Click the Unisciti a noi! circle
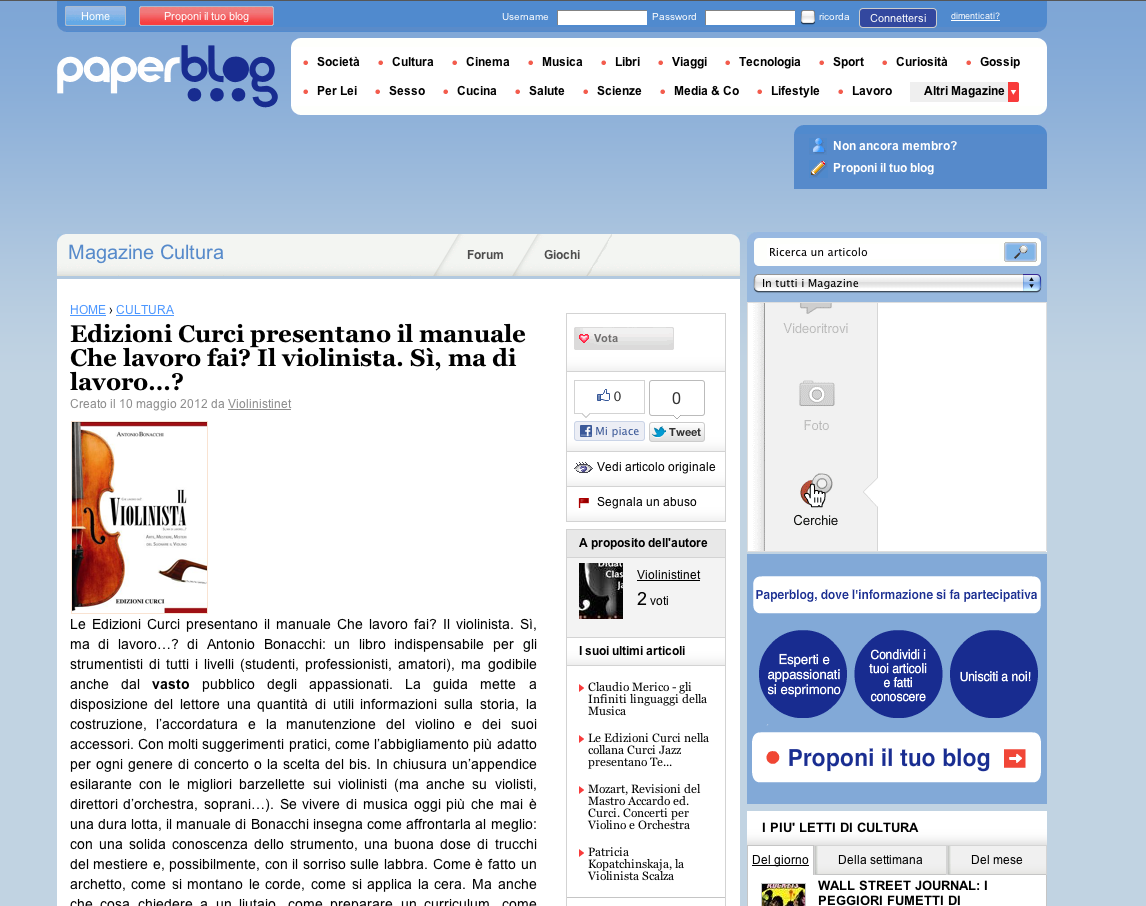Screen dimensions: 1146x906 pos(994,674)
